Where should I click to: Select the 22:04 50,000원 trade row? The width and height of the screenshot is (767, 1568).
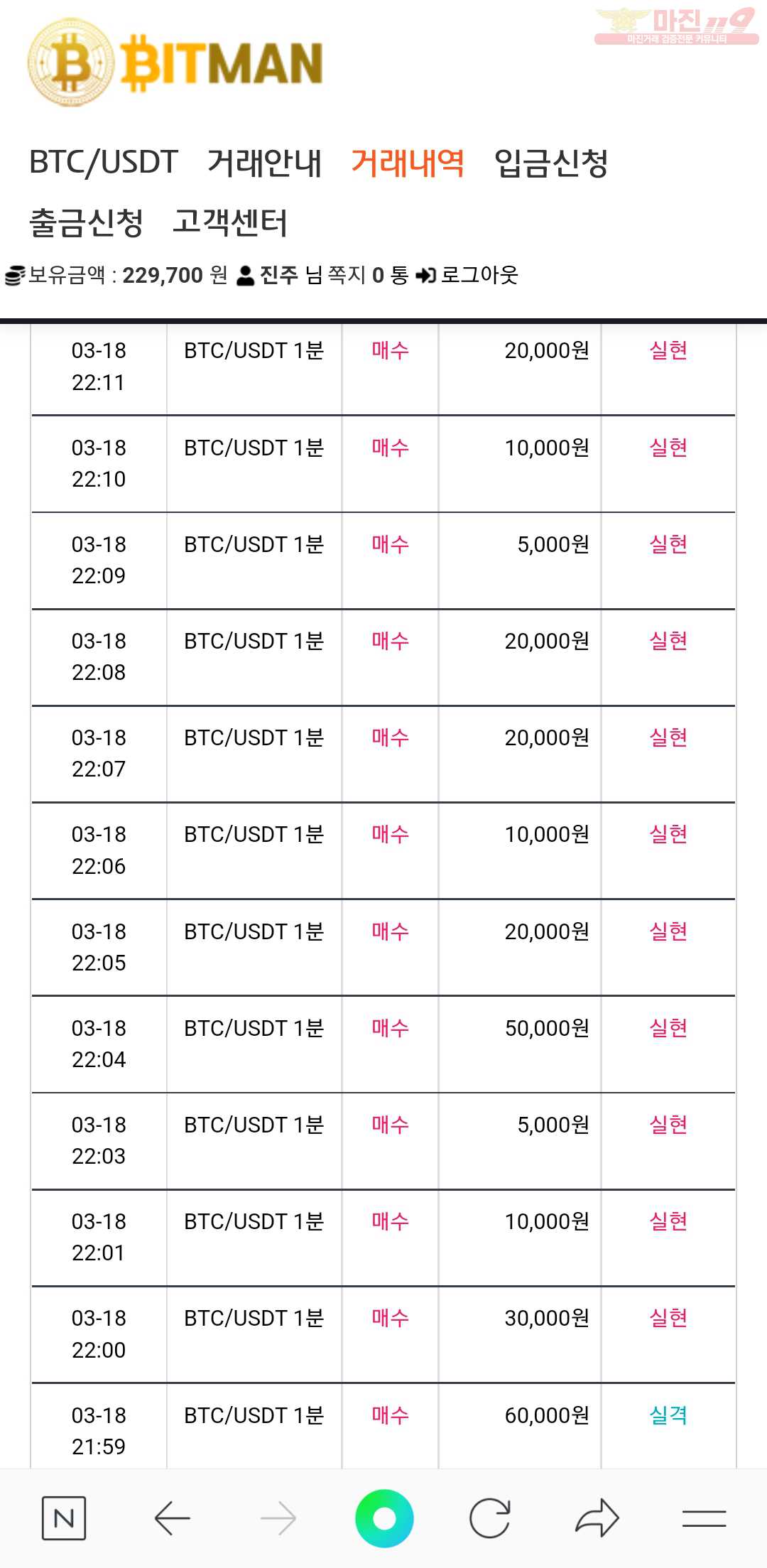(x=383, y=1044)
